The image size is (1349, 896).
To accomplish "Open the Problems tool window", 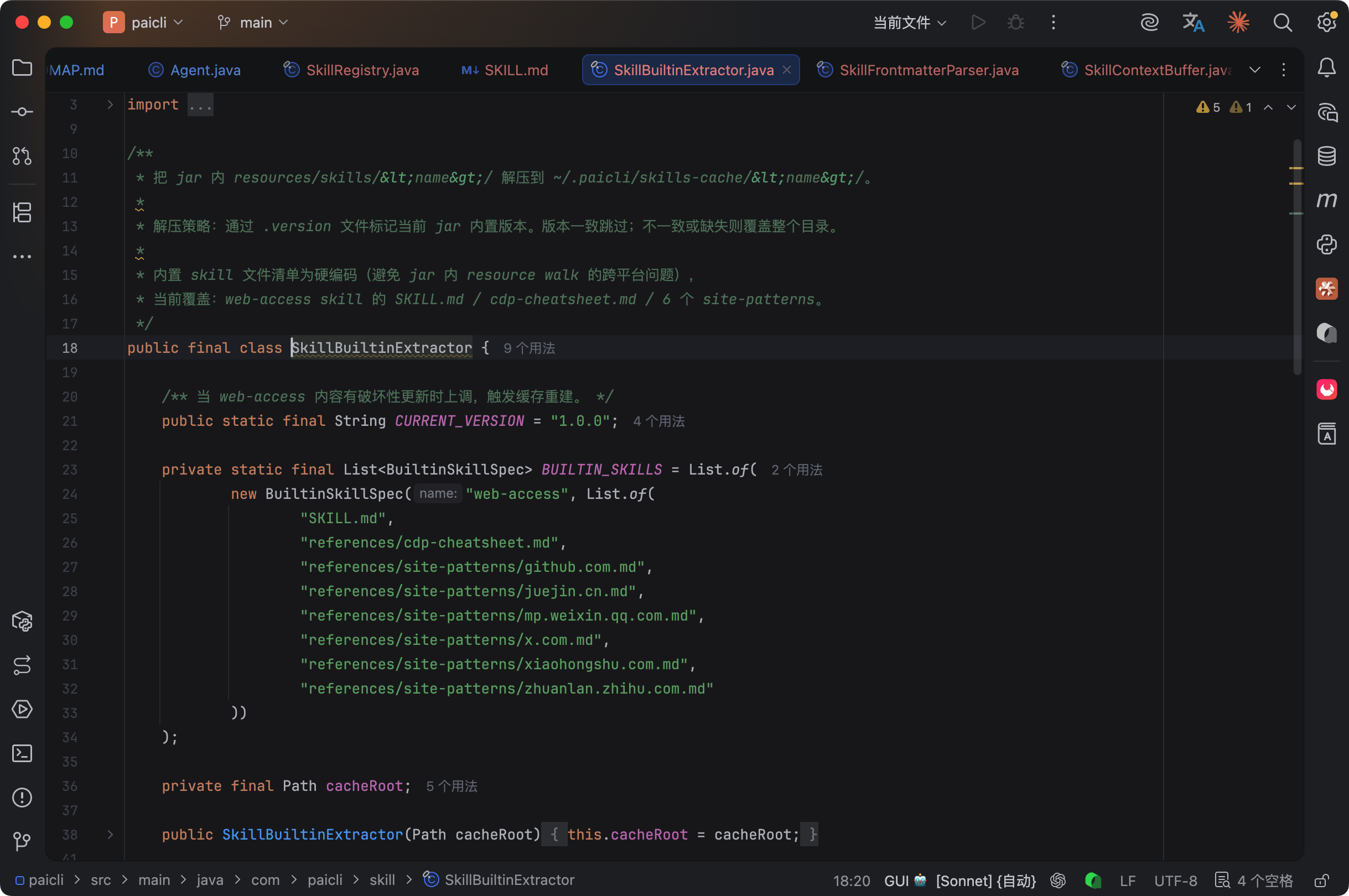I will coord(22,797).
